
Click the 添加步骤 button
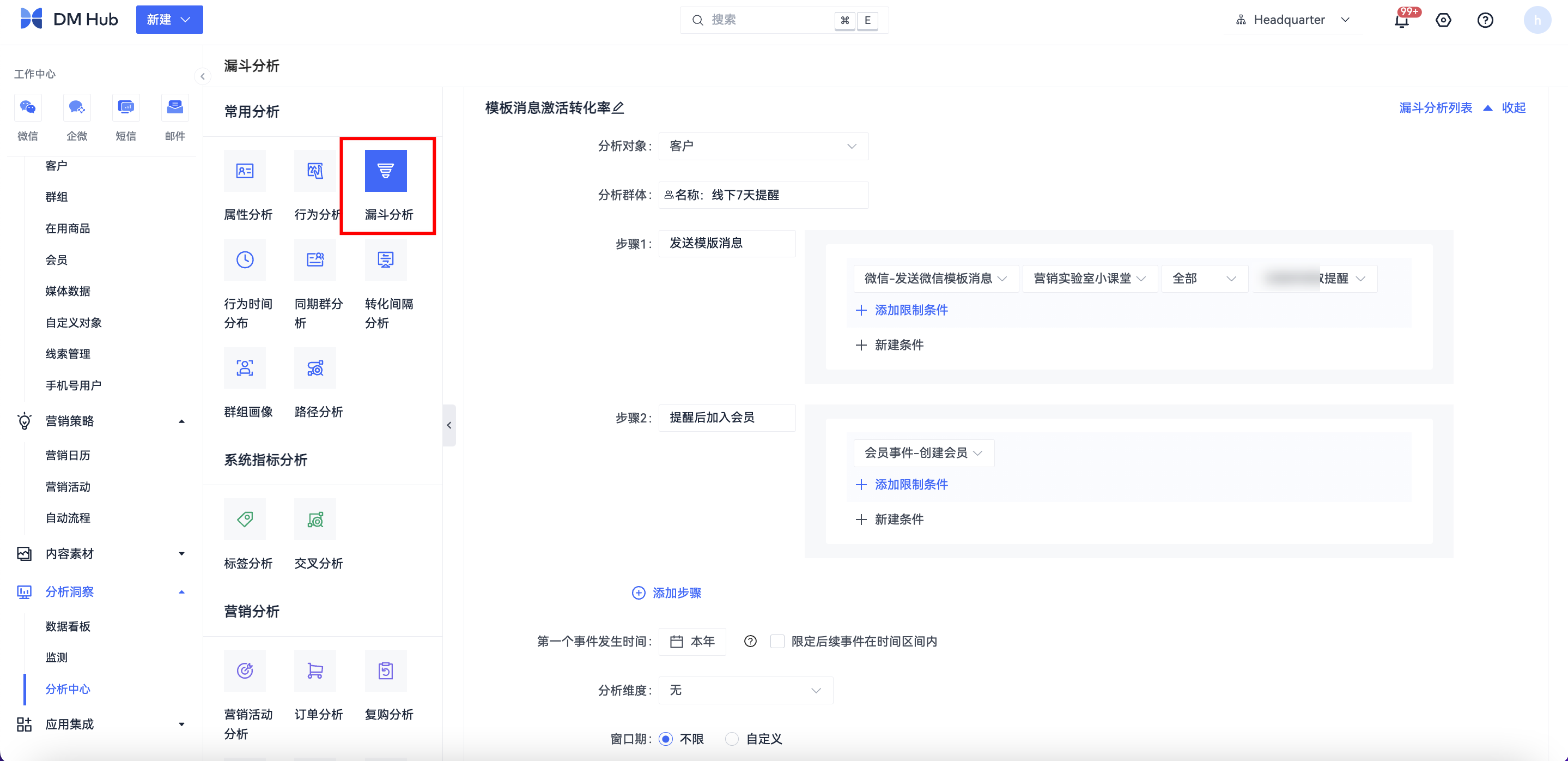click(x=666, y=593)
